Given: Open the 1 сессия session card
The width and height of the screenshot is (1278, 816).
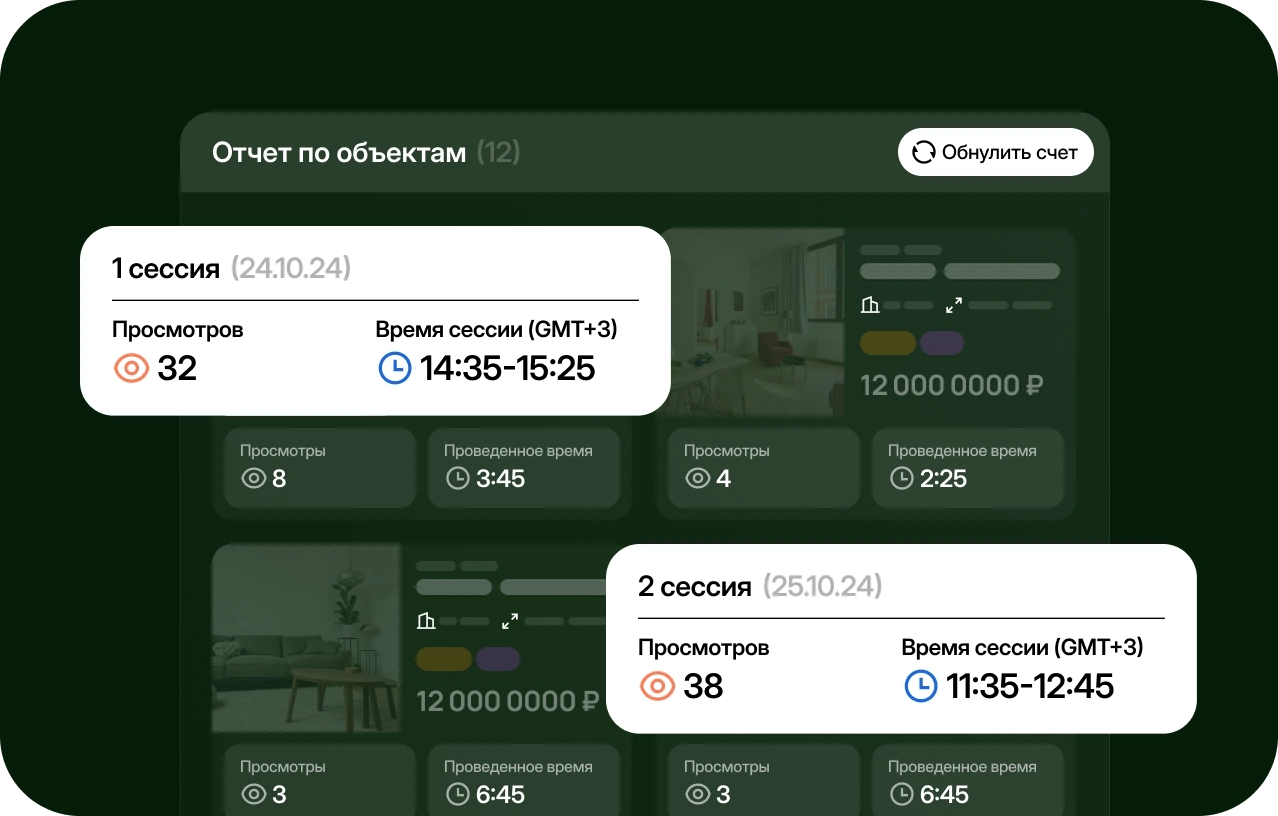Looking at the screenshot, I should pyautogui.click(x=164, y=268).
